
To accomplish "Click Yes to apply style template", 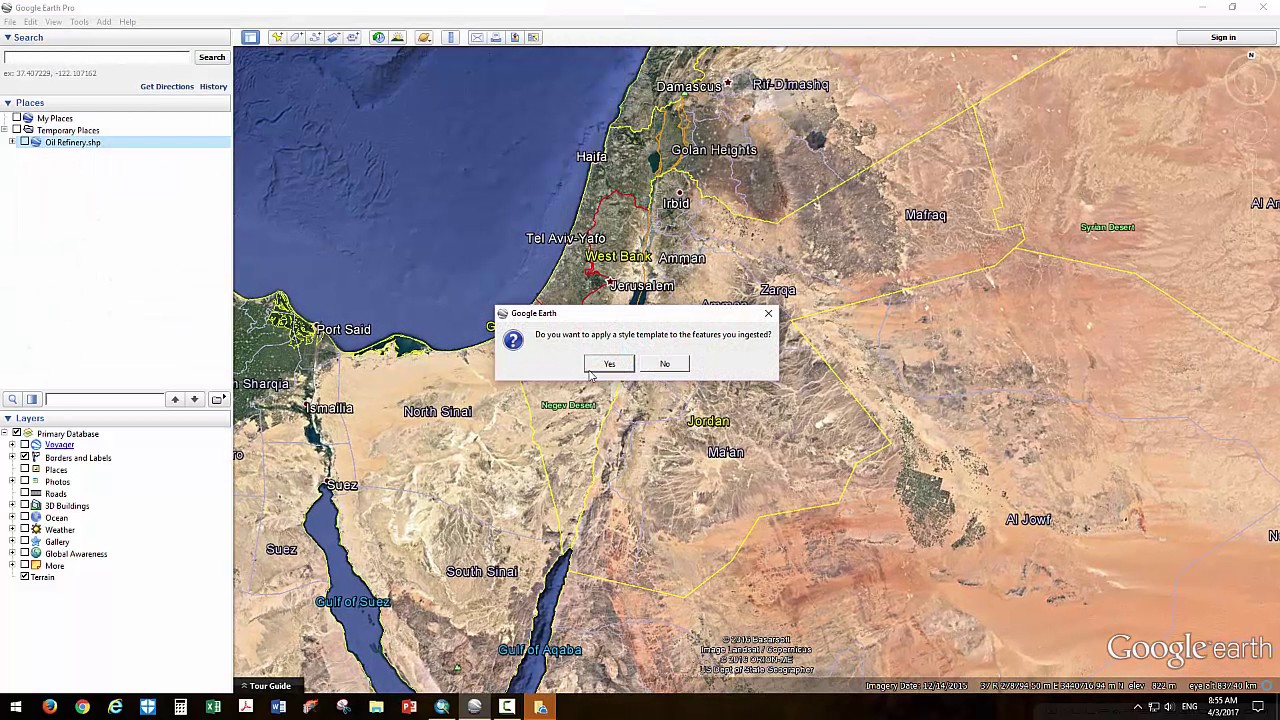I will 609,364.
